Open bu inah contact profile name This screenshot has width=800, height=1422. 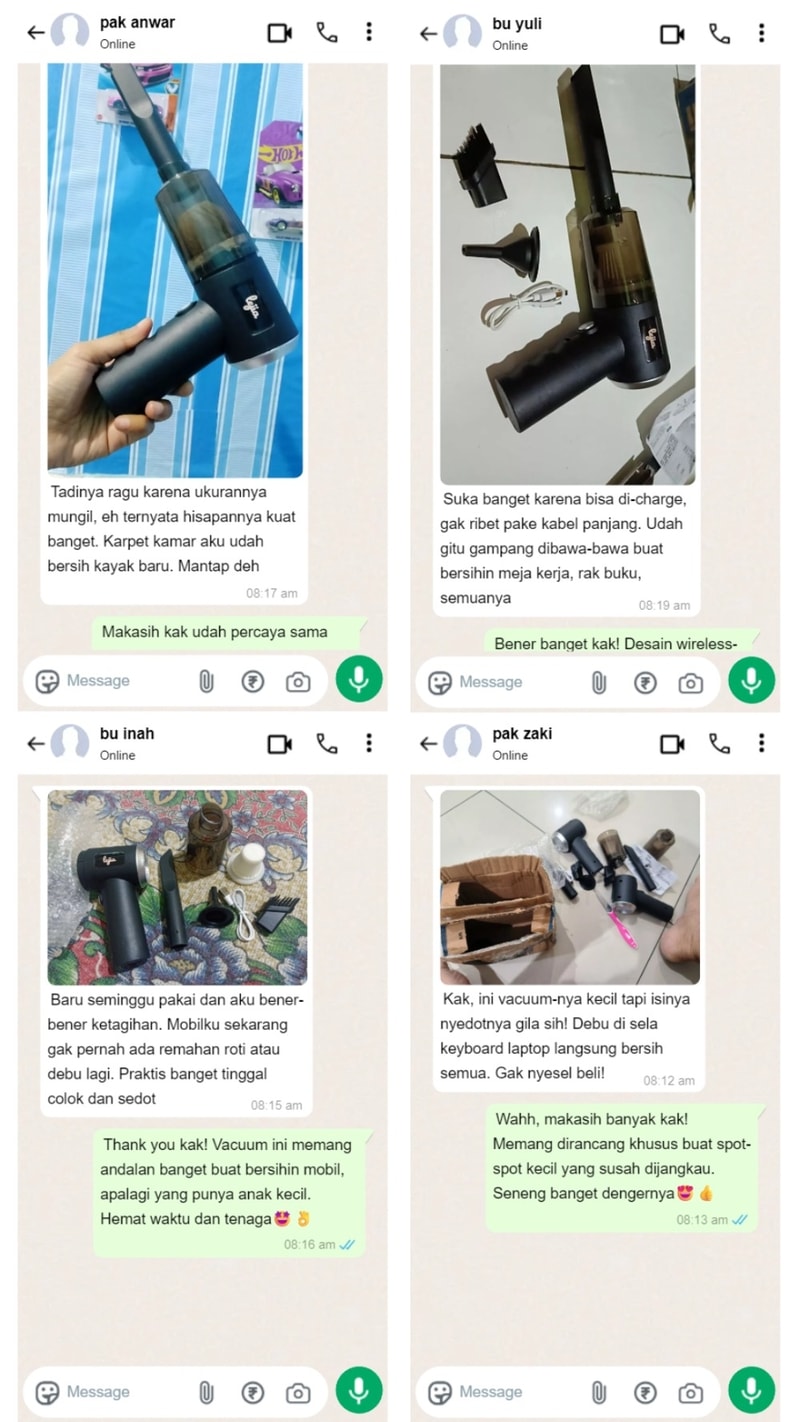[x=127, y=733]
